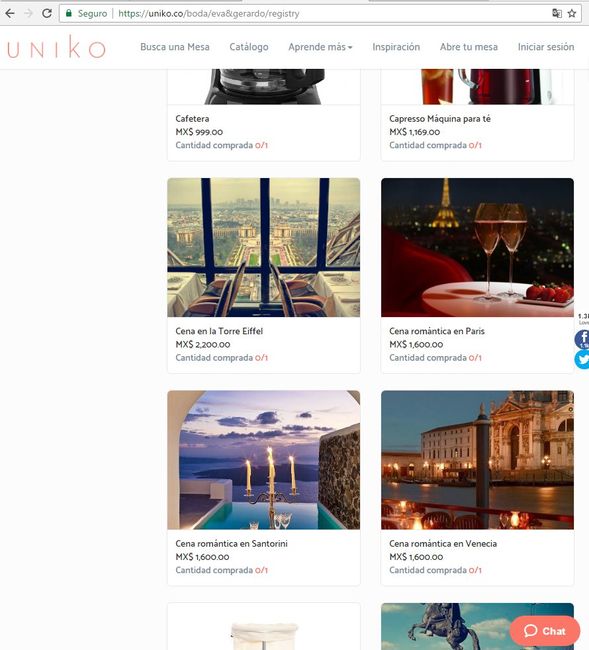Select Cena romántica en Santorini image
589x650 pixels.
point(264,460)
